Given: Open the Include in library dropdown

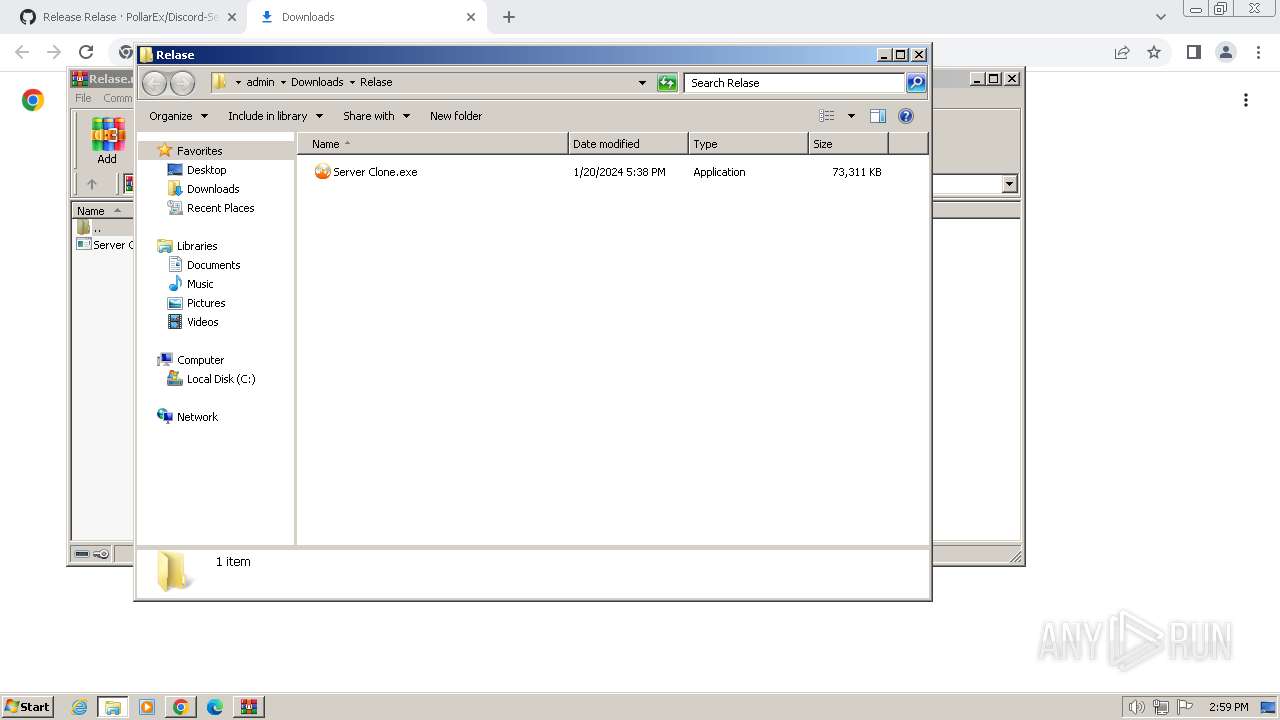Looking at the screenshot, I should [x=275, y=116].
